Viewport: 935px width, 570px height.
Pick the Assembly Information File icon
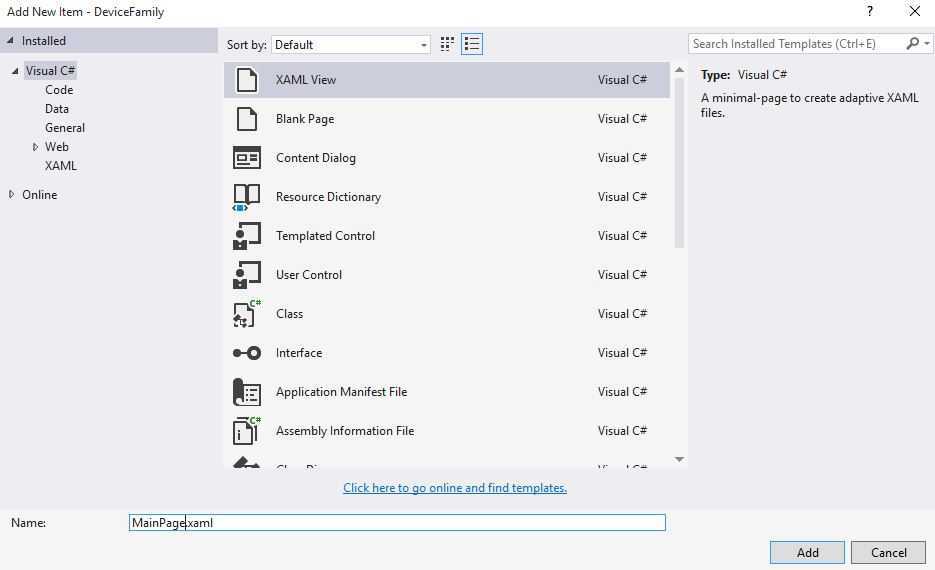coord(247,430)
